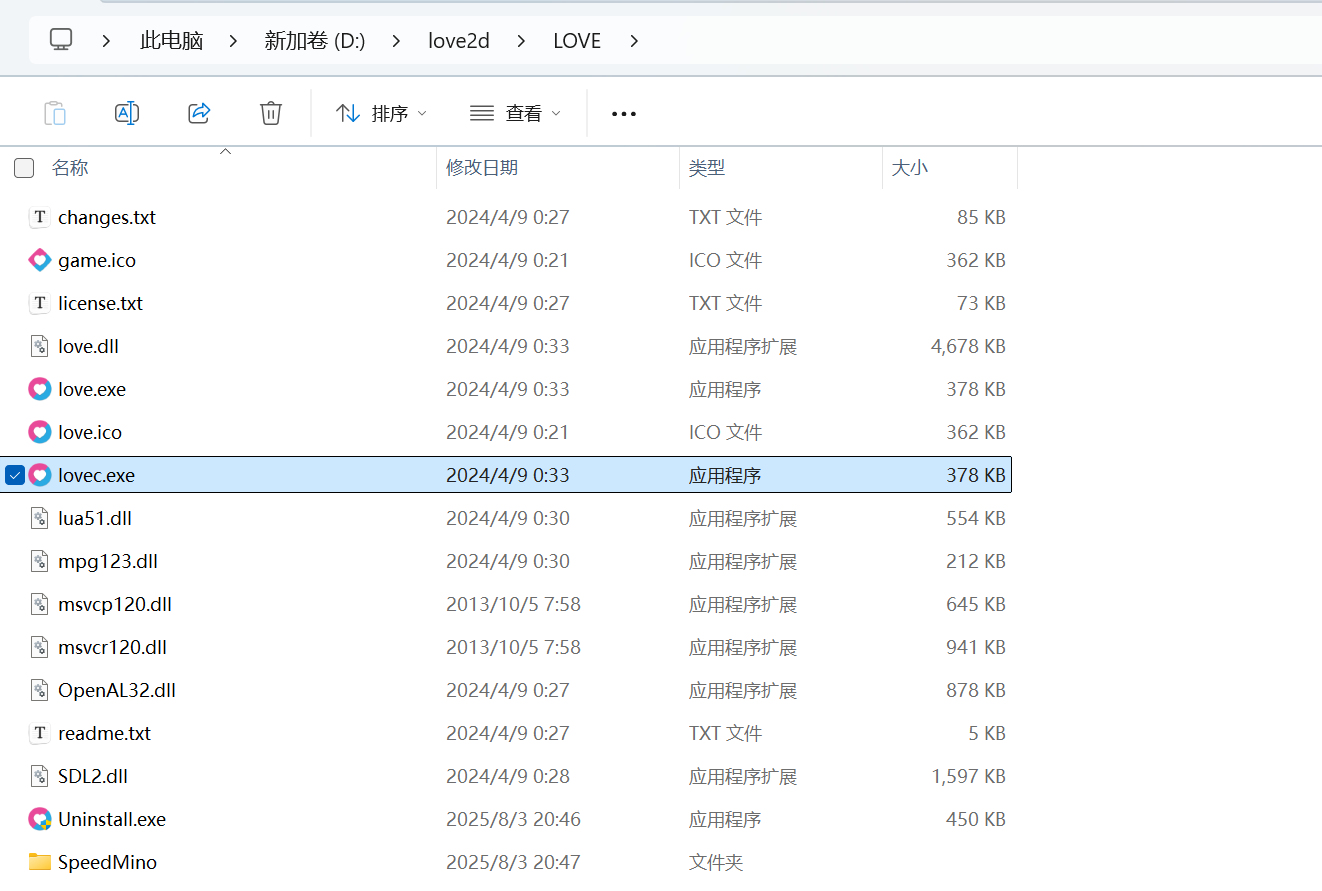1322x891 pixels.
Task: Expand the chevron after 新加卷 (D:)
Action: (x=397, y=41)
